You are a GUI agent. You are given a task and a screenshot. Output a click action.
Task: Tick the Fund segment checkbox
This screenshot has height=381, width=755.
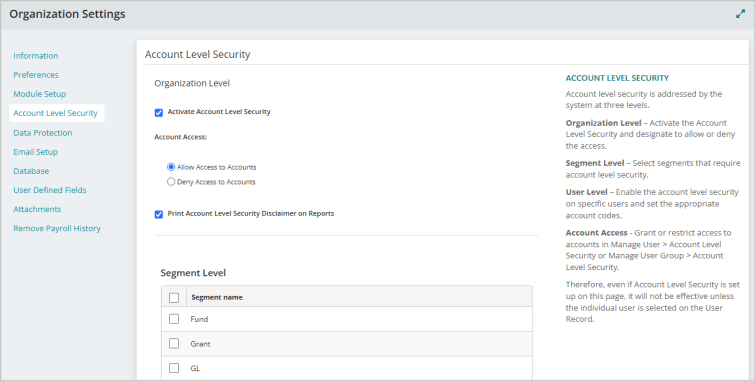pyautogui.click(x=174, y=319)
